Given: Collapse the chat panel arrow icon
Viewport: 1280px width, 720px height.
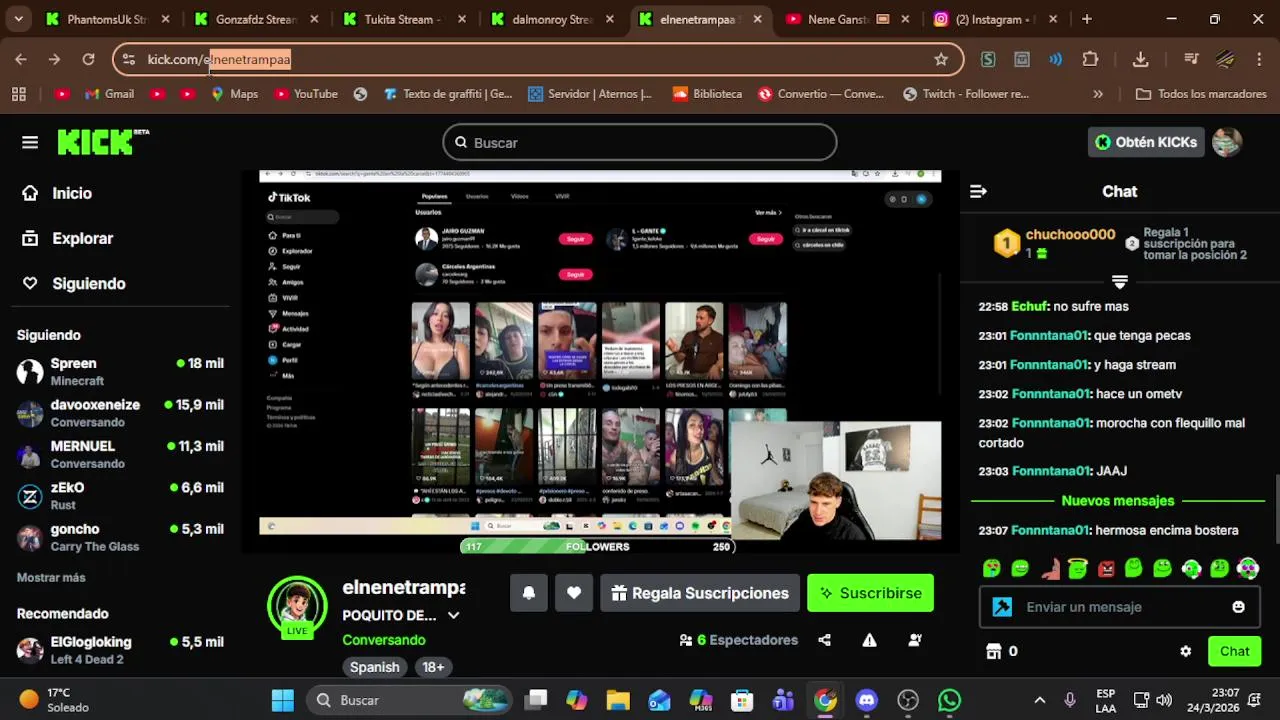Looking at the screenshot, I should (978, 191).
